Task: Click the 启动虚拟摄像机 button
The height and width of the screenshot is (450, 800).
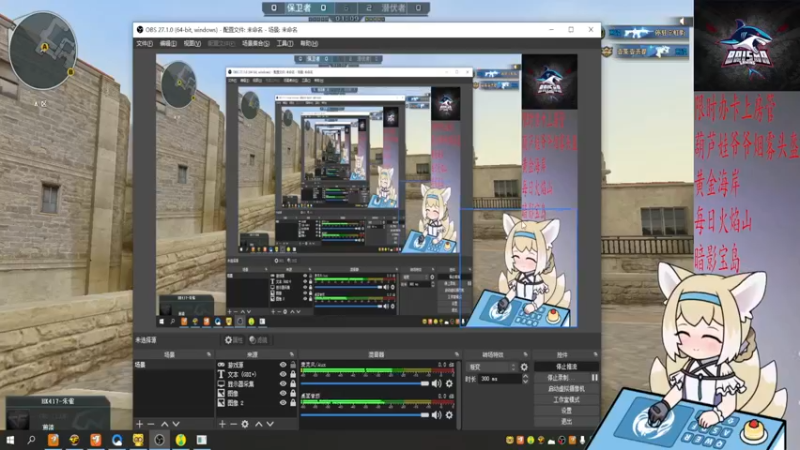Action: (566, 389)
